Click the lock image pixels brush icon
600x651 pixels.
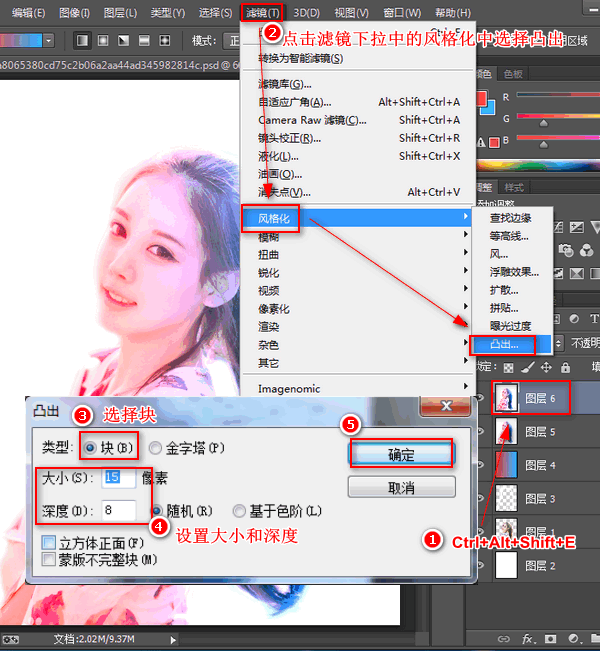tap(527, 367)
